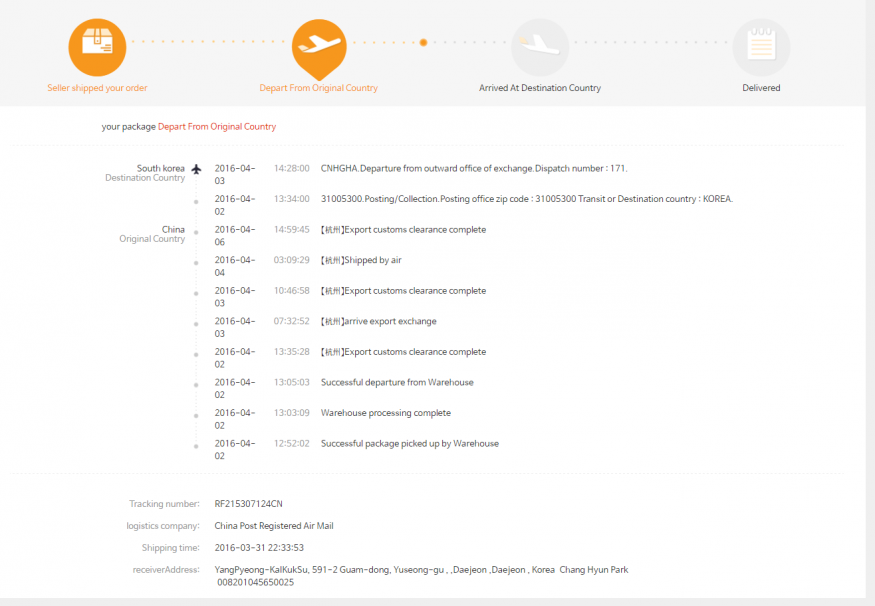Image resolution: width=875 pixels, height=606 pixels.
Task: Click the grey Delivered notepad icon
Action: (x=761, y=46)
